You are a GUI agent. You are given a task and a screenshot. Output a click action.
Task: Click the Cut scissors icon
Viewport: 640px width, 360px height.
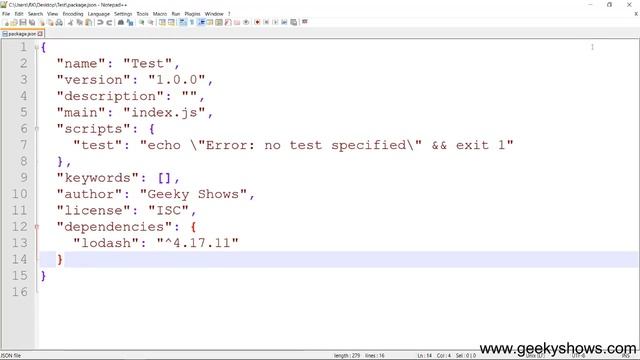[70, 22]
